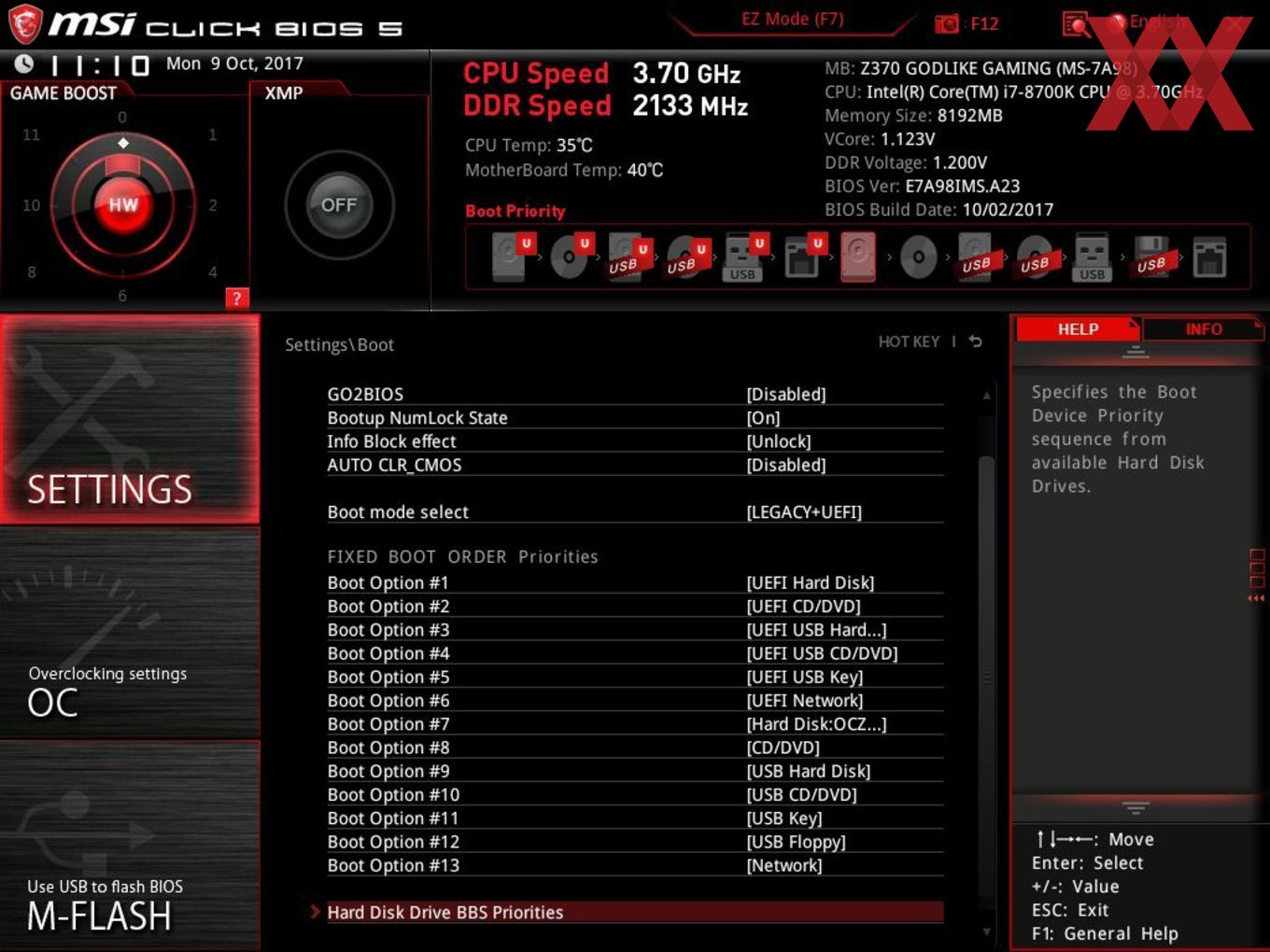Screen dimensions: 1270x952
Task: Open Boot mode select LEGACY+UEFI option
Action: [x=804, y=511]
